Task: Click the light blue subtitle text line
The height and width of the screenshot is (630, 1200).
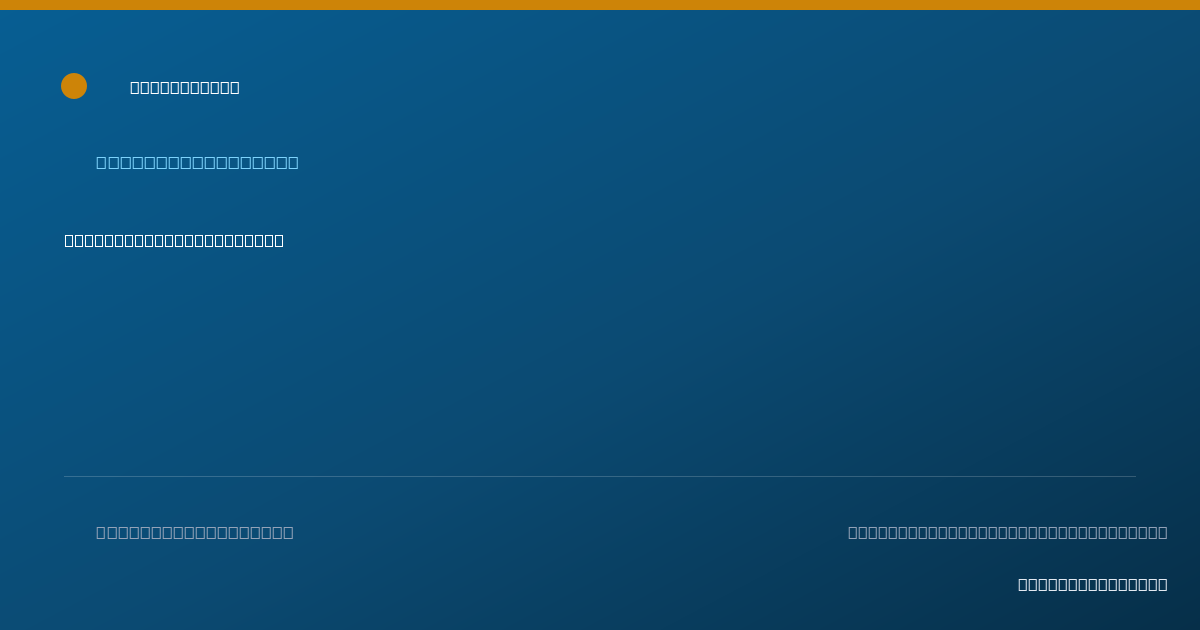Action: [x=197, y=162]
